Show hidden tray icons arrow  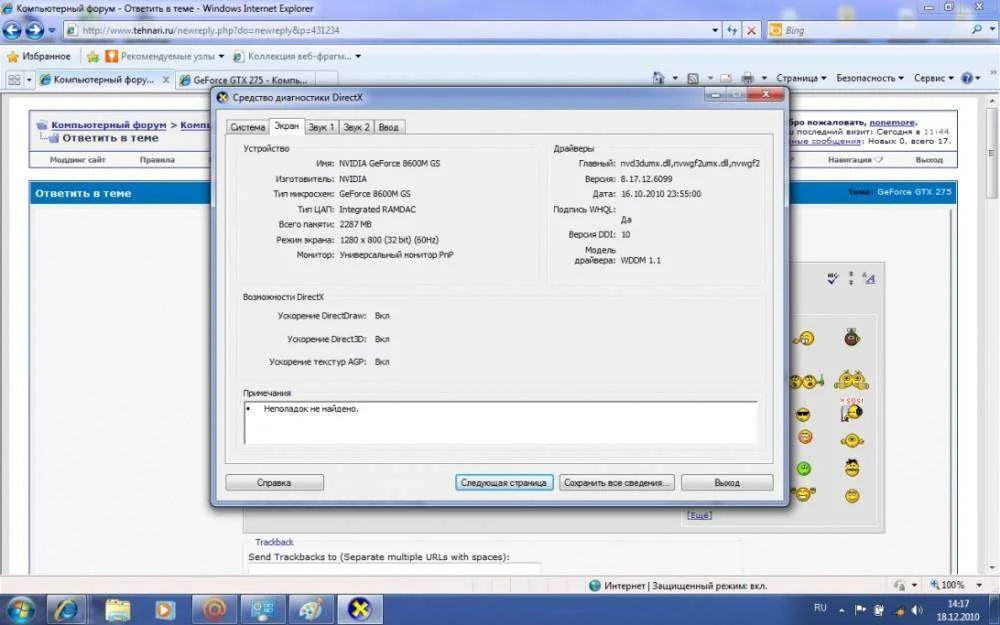tap(842, 610)
